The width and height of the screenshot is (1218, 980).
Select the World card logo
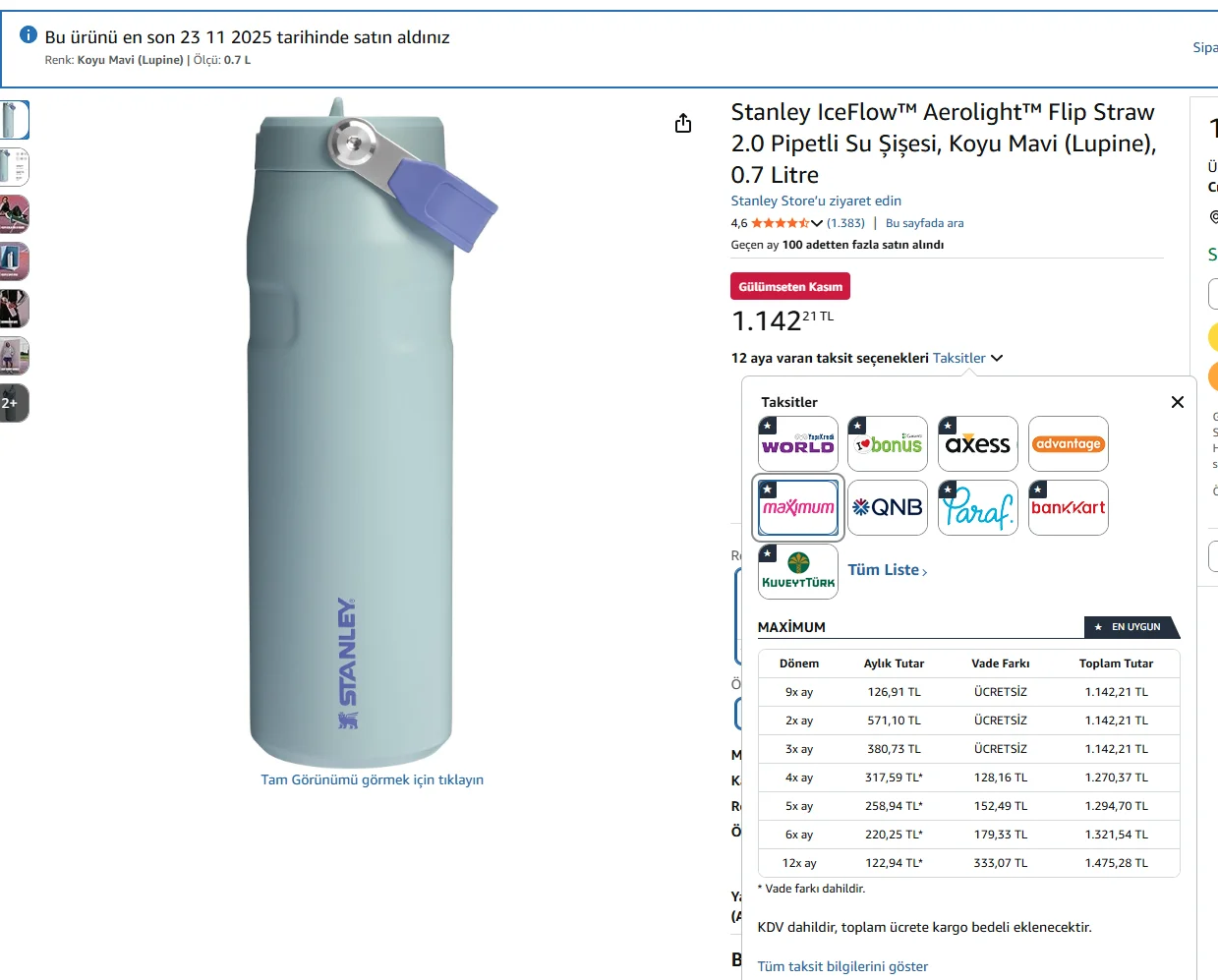(x=798, y=444)
